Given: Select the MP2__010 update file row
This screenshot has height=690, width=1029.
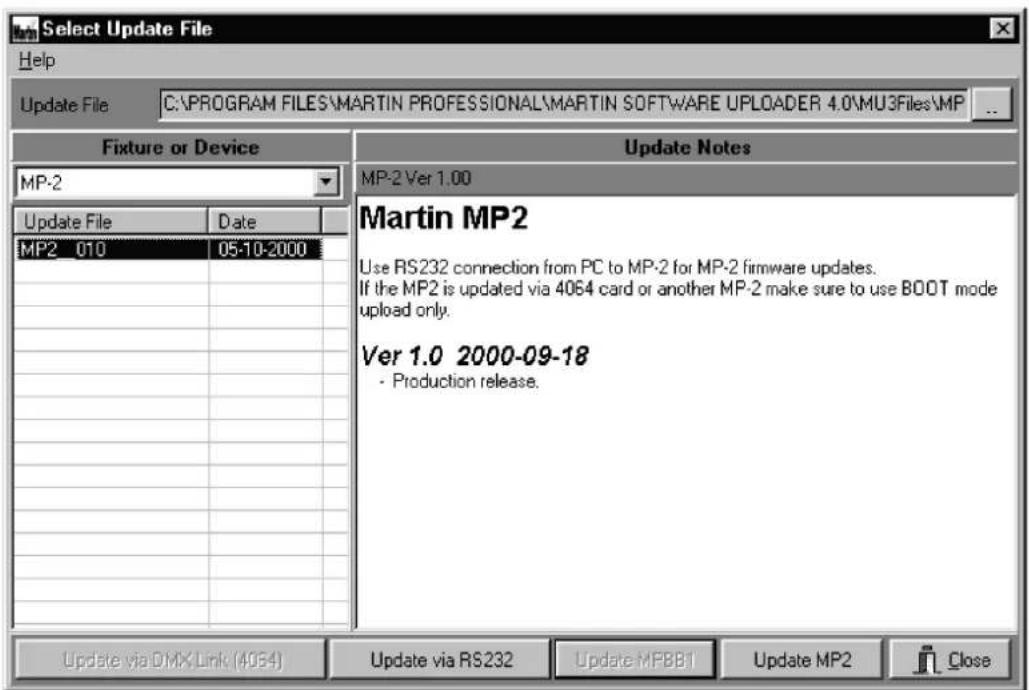Looking at the screenshot, I should coord(169,249).
